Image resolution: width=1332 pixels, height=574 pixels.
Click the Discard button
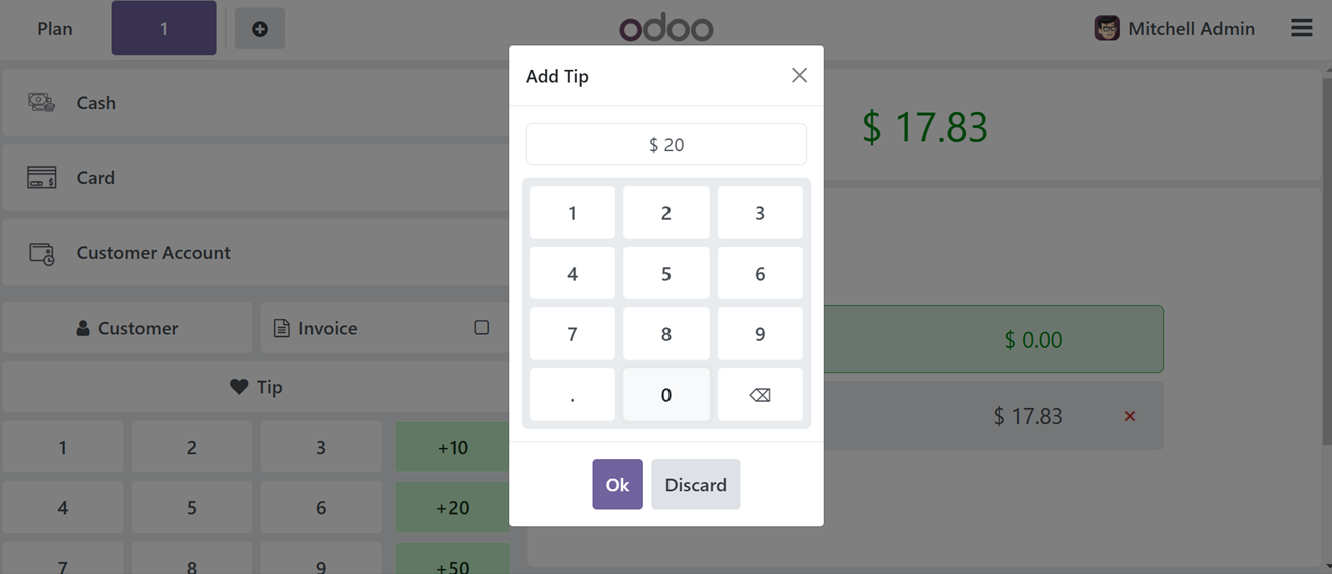pos(696,484)
